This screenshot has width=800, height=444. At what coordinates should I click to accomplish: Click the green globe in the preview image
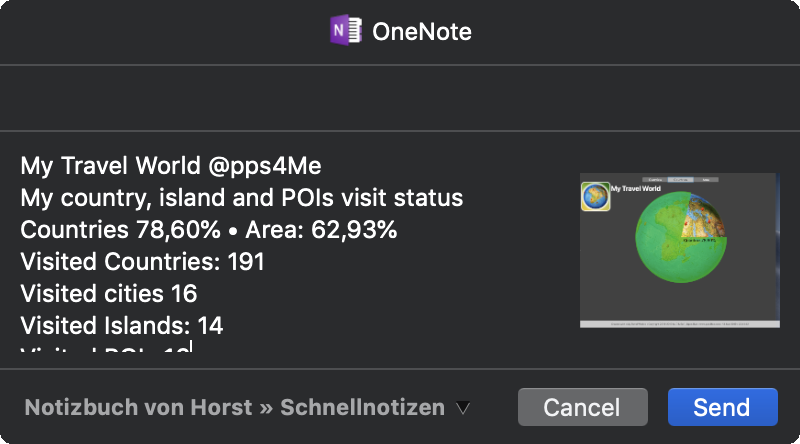tap(681, 237)
